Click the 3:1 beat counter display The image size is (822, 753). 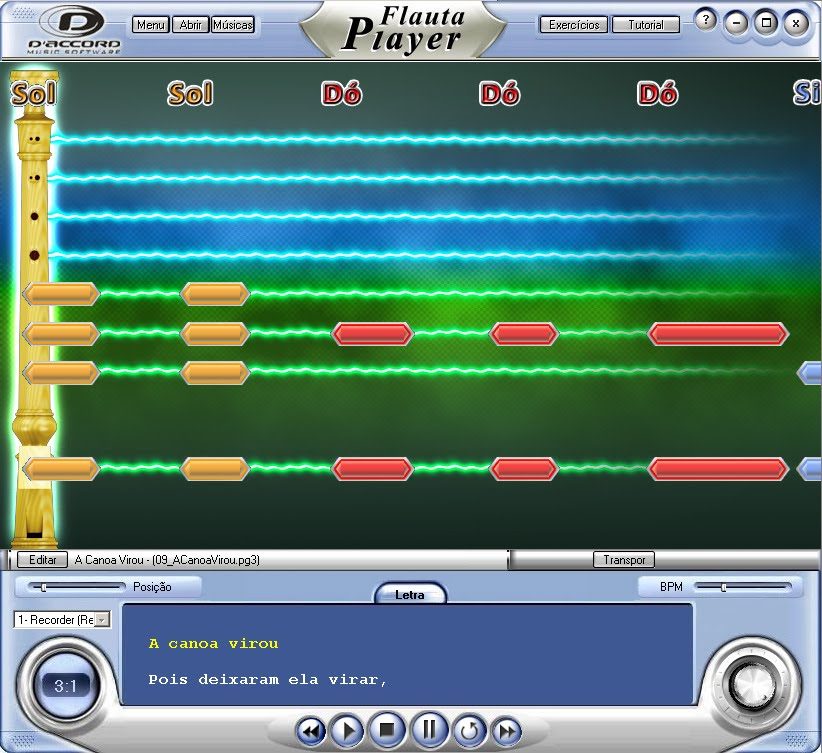point(66,685)
